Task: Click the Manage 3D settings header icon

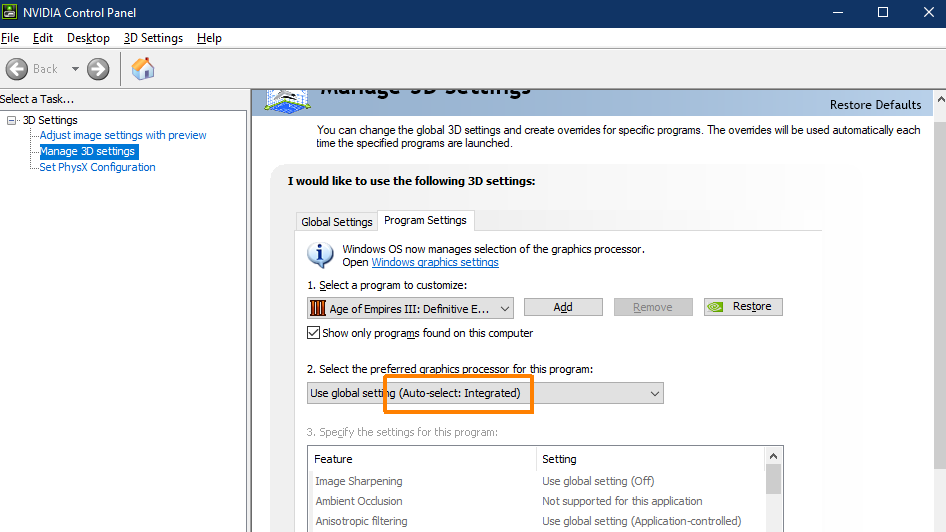Action: (288, 101)
